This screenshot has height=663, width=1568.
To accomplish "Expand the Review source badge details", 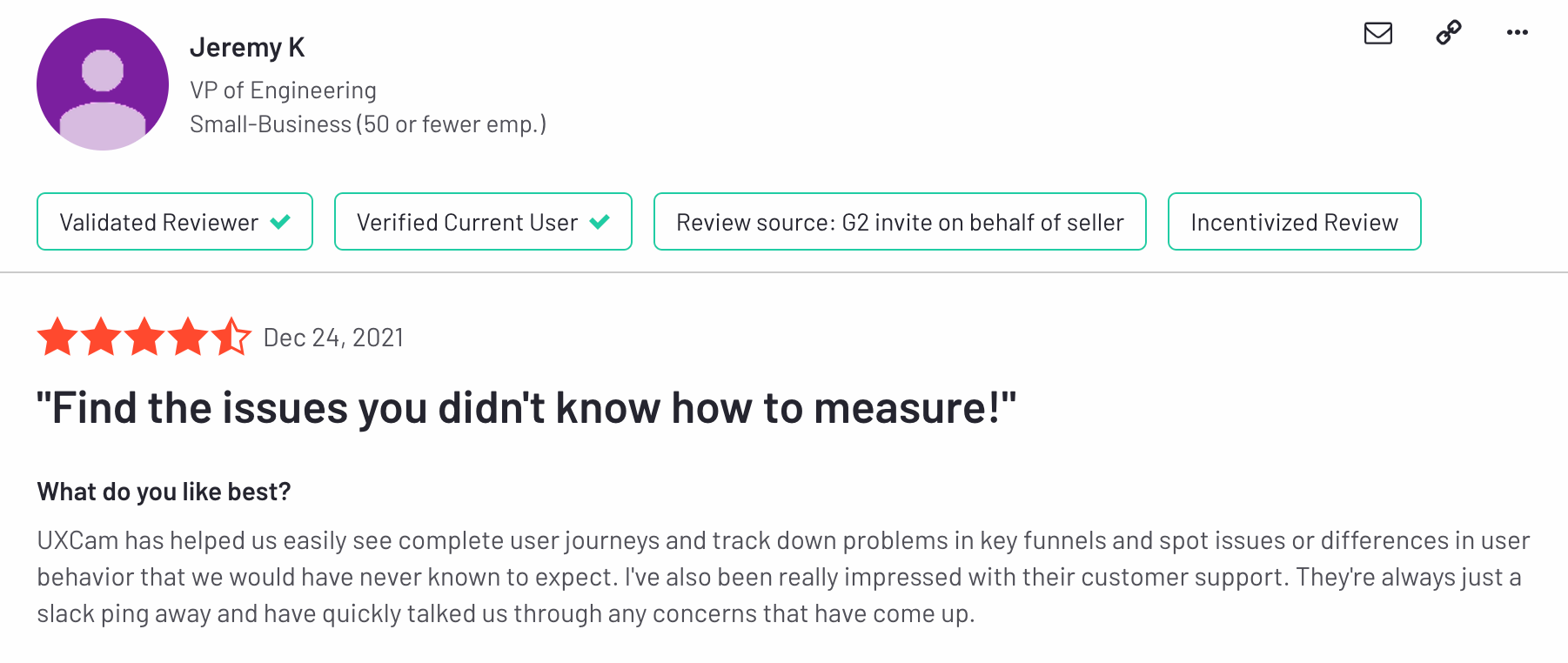I will pos(900,222).
